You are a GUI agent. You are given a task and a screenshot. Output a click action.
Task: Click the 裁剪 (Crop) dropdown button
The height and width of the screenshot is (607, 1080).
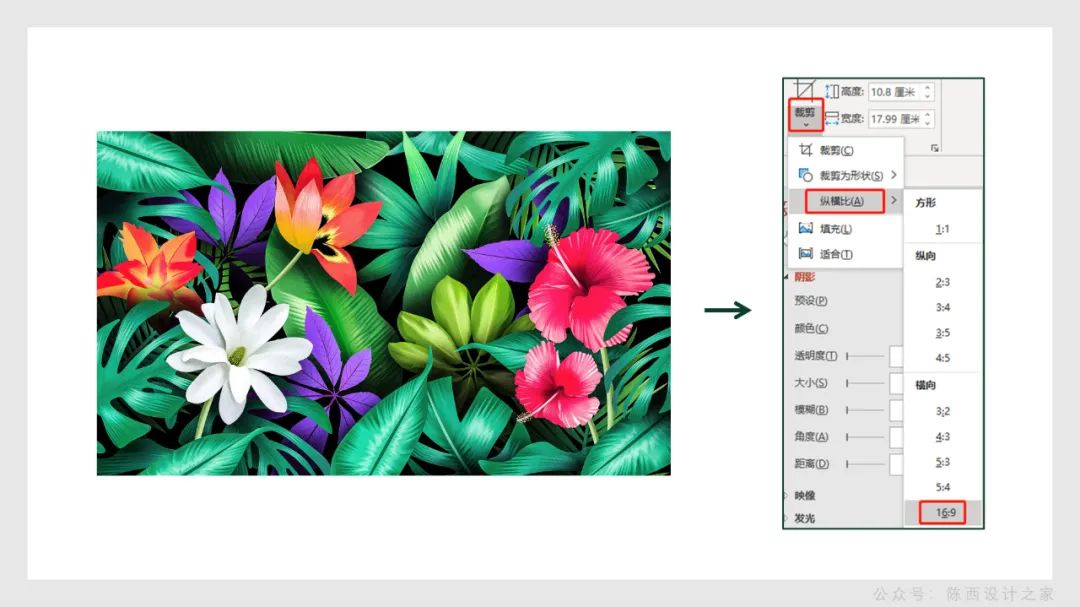(x=805, y=116)
